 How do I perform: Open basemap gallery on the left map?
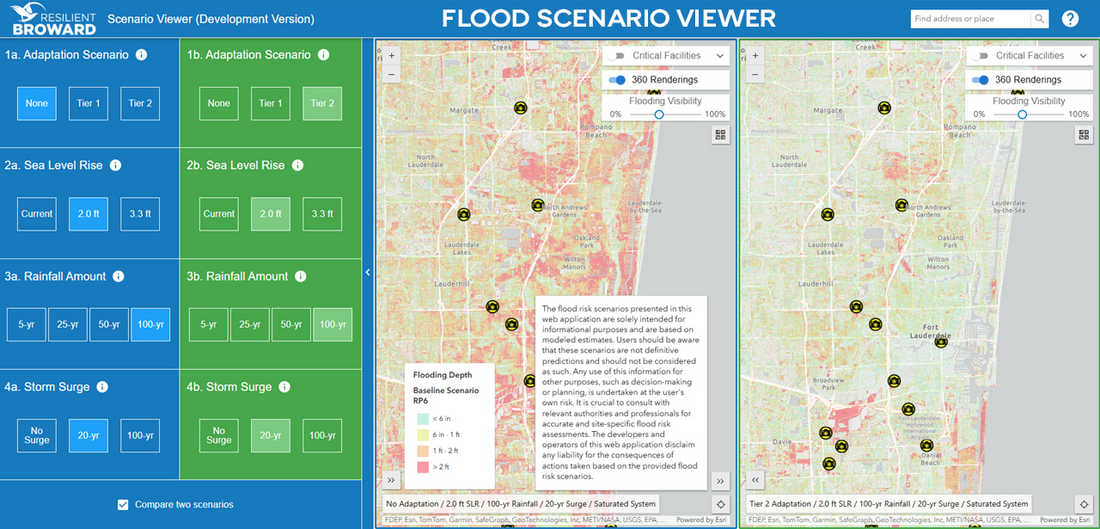click(720, 134)
